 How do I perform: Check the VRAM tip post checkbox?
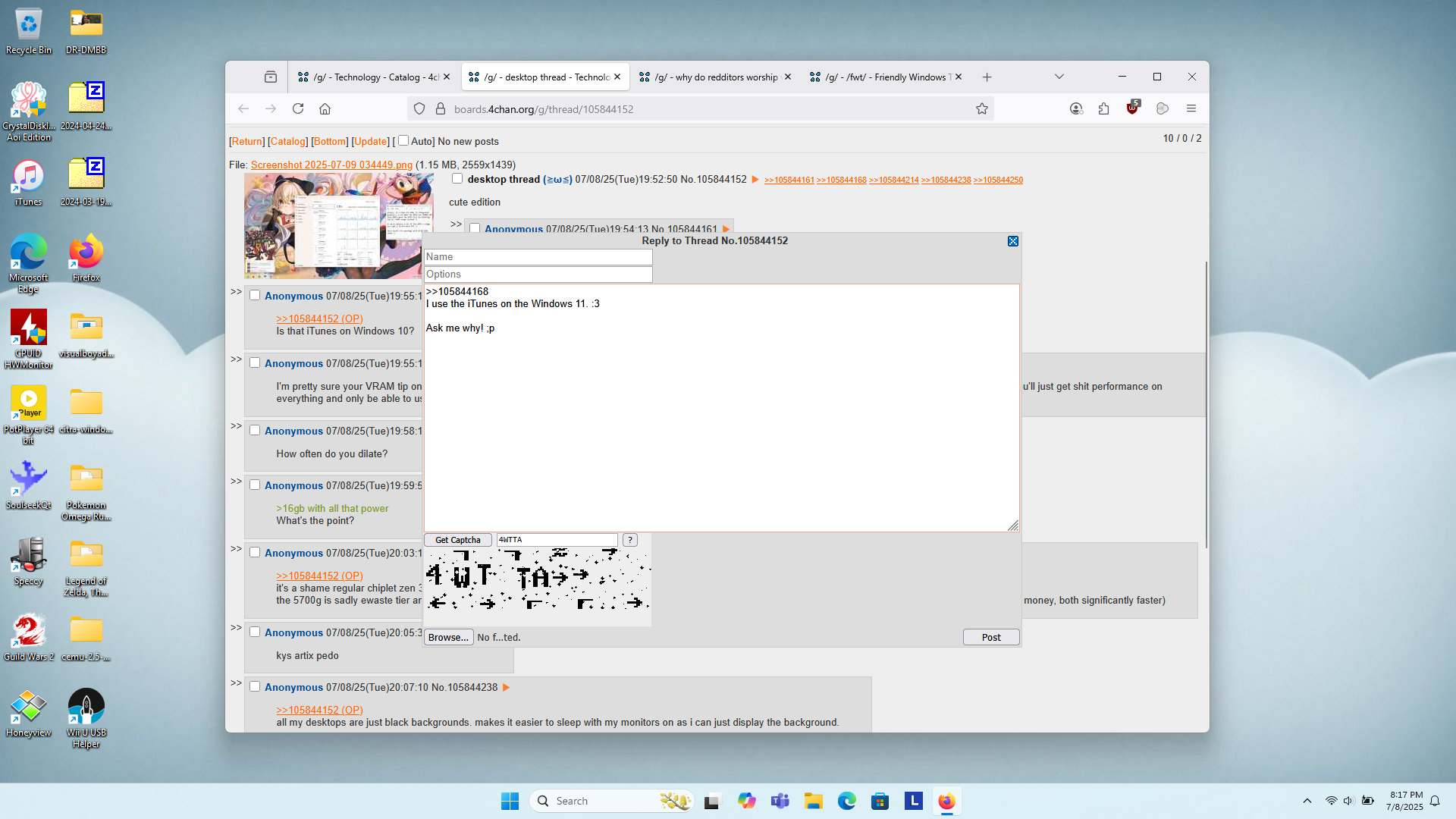pos(255,363)
